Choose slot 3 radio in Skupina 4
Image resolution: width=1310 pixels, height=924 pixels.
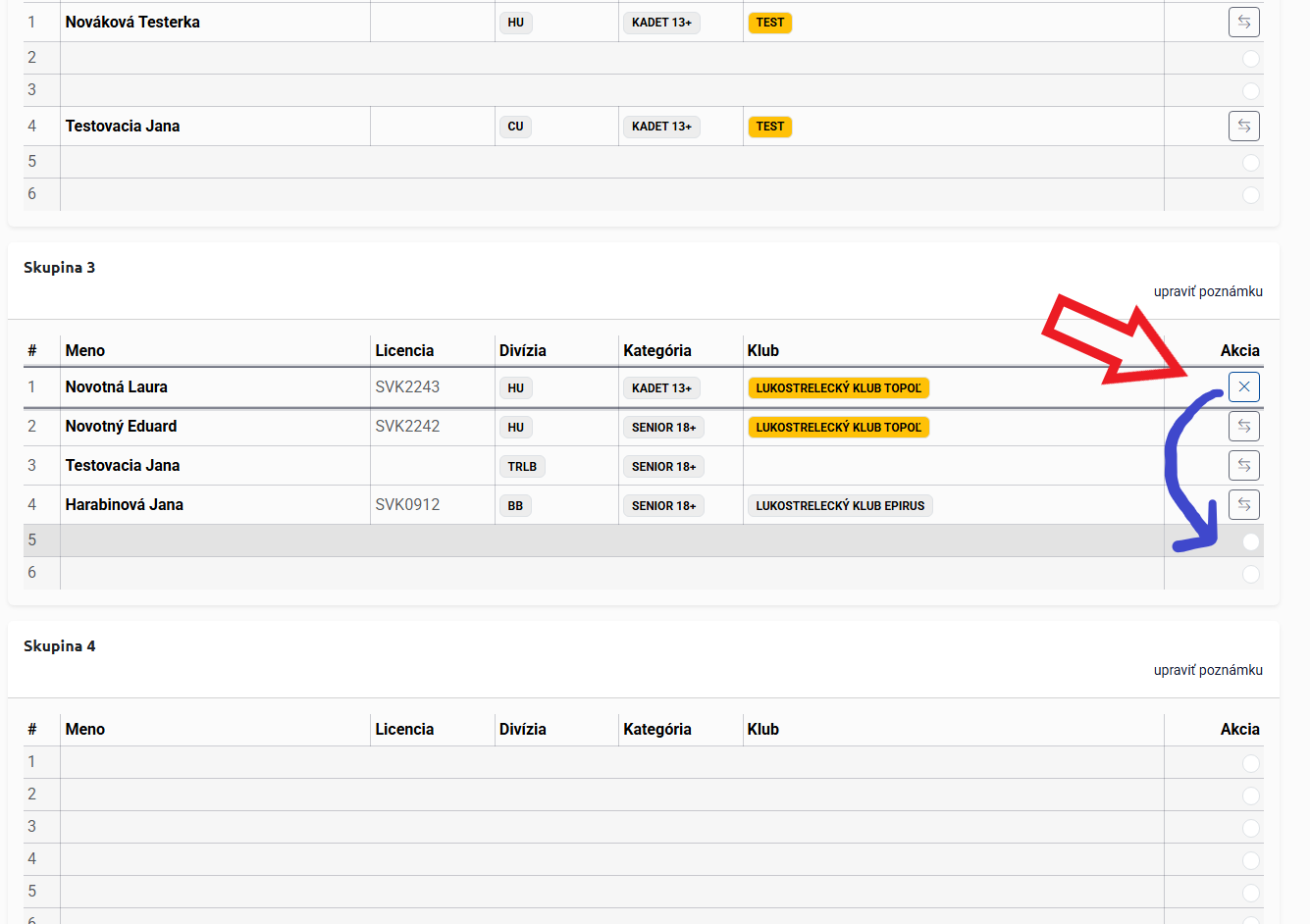[x=1250, y=828]
